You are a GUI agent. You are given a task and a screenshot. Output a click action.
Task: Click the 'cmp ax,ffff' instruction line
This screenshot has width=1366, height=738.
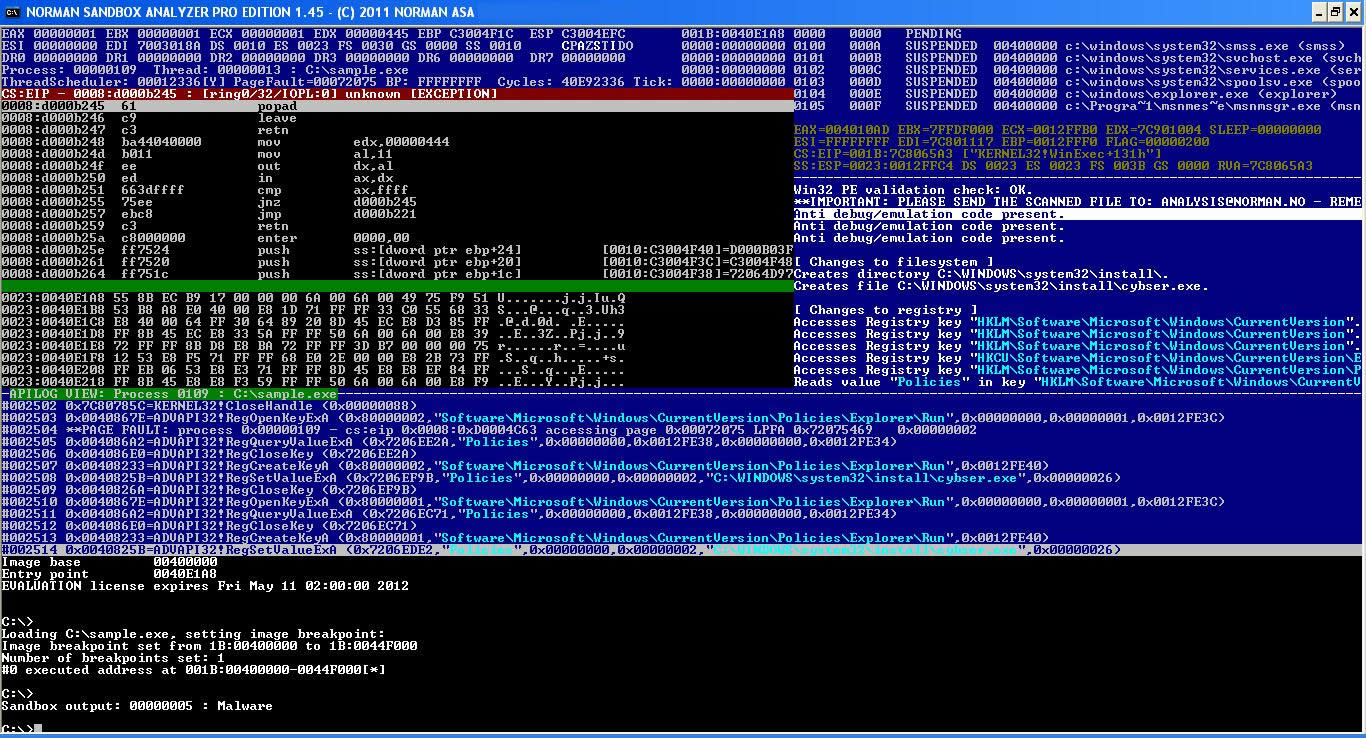(x=397, y=190)
